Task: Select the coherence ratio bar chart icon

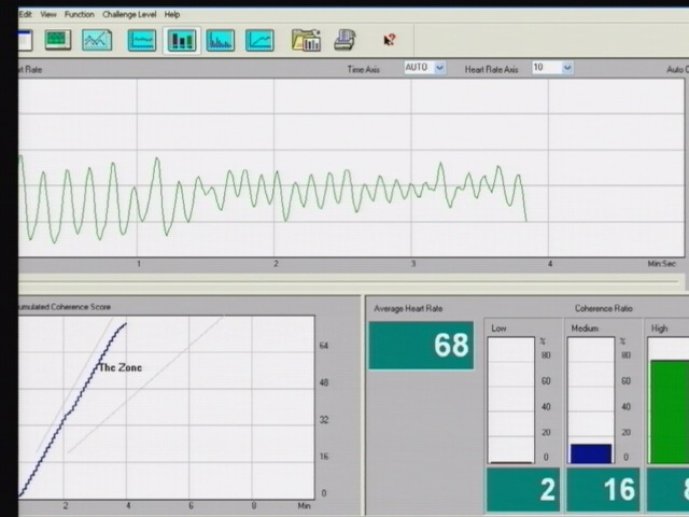Action: [x=181, y=40]
